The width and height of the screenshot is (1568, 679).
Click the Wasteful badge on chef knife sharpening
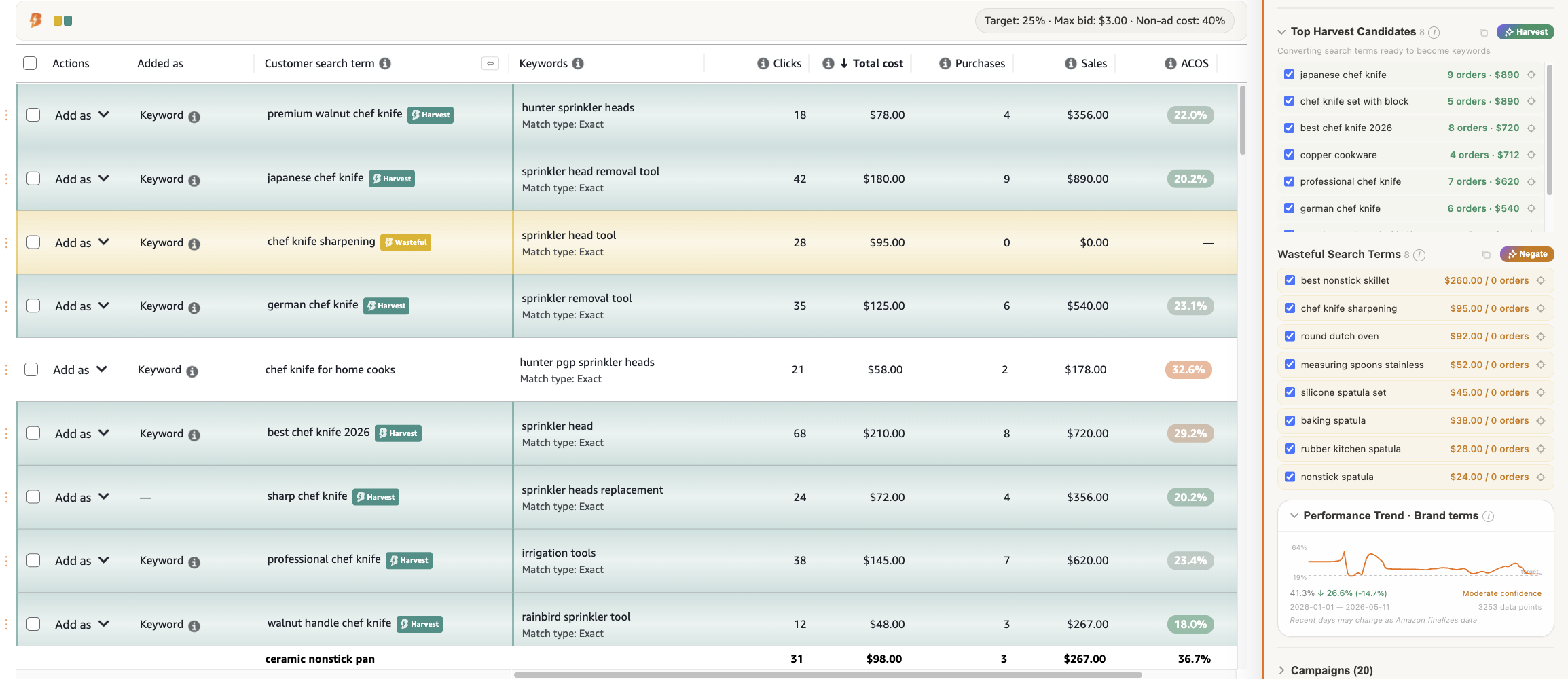click(x=405, y=242)
